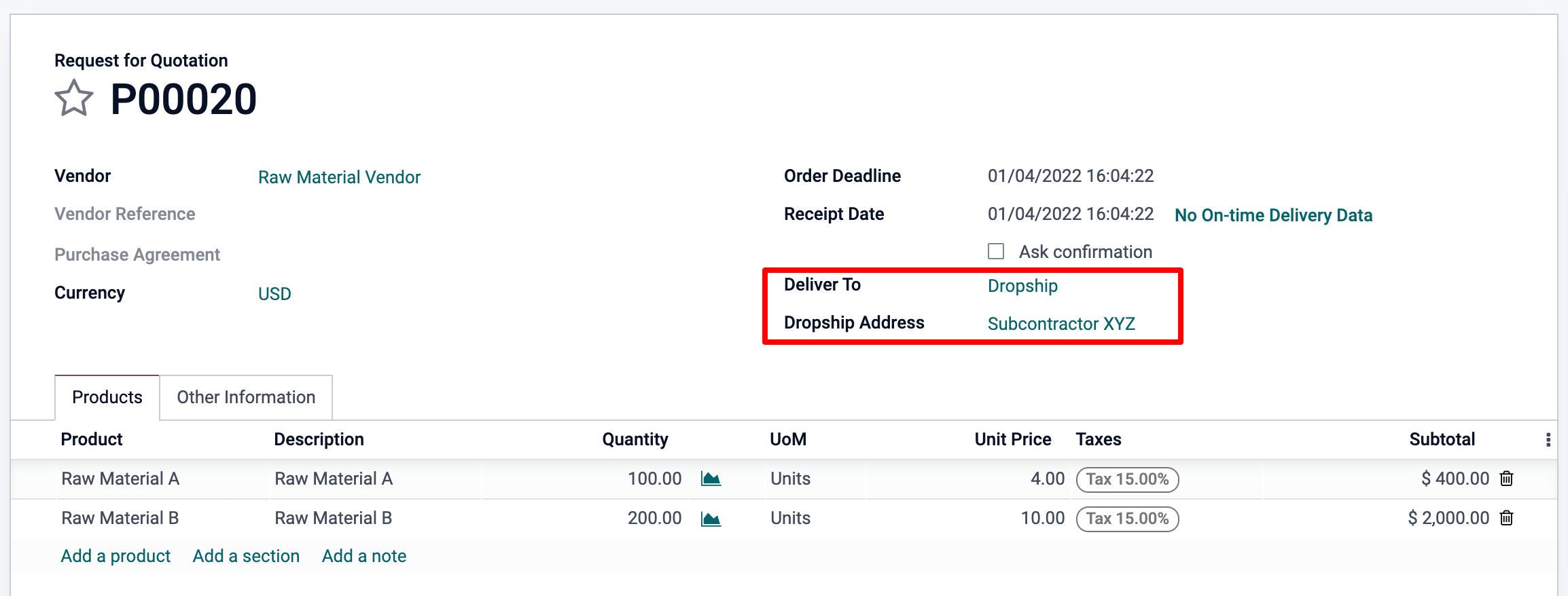Open the Deliver To Dropship selector
The image size is (1568, 596).
(1022, 286)
